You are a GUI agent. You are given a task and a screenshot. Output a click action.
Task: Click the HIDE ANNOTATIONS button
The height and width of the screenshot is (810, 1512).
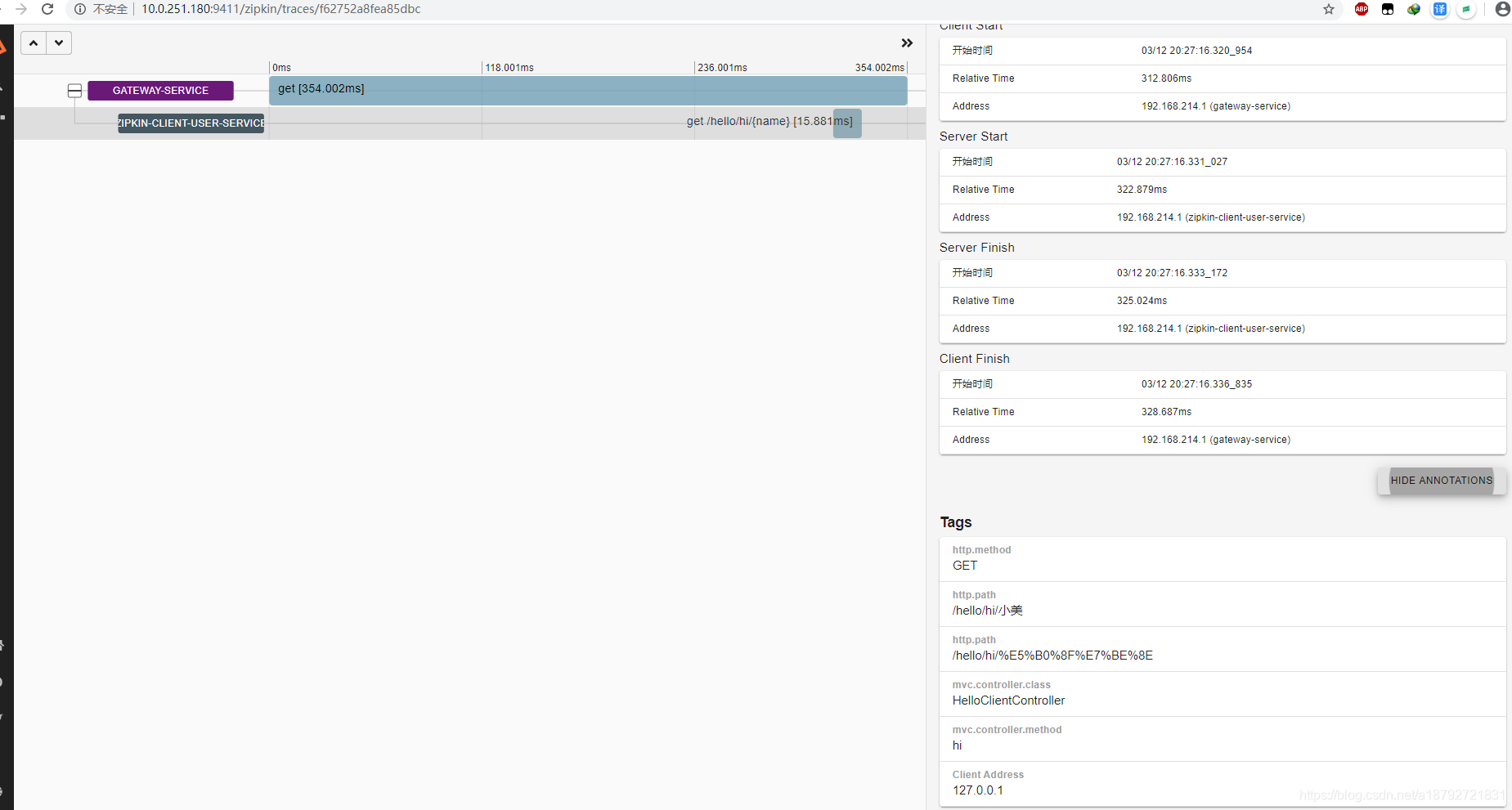tap(1442, 481)
